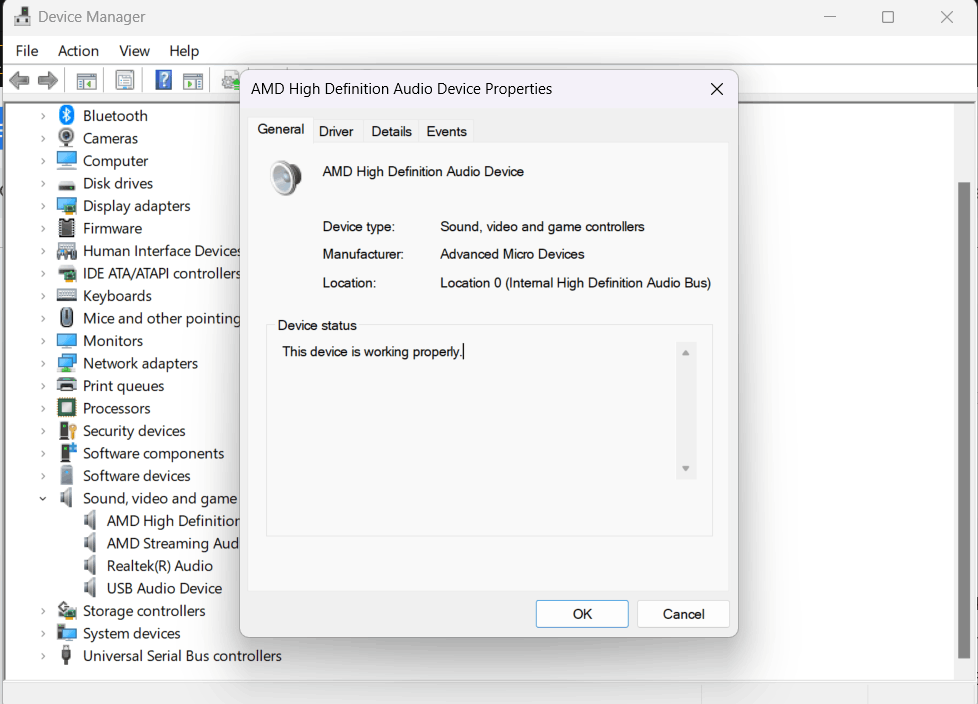Click the Disk drives icon
The height and width of the screenshot is (704, 978).
coord(66,185)
